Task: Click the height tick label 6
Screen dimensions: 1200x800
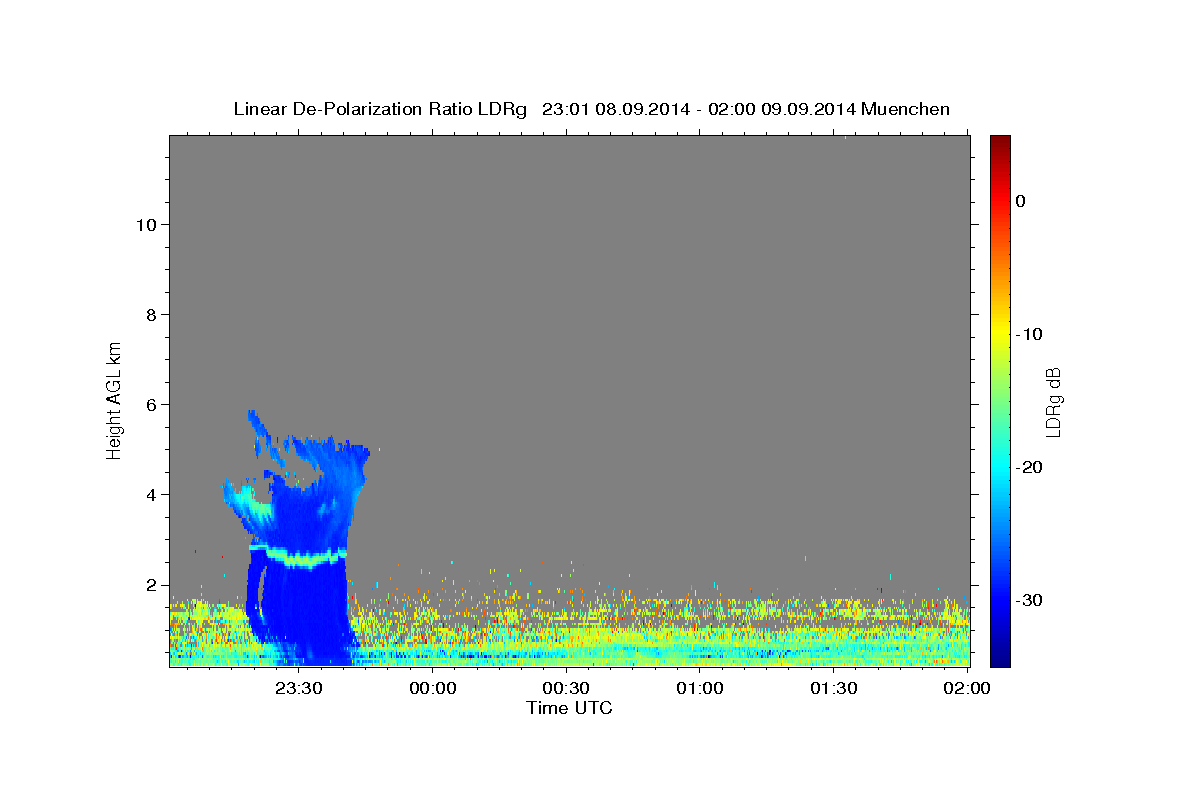Action: [x=149, y=404]
